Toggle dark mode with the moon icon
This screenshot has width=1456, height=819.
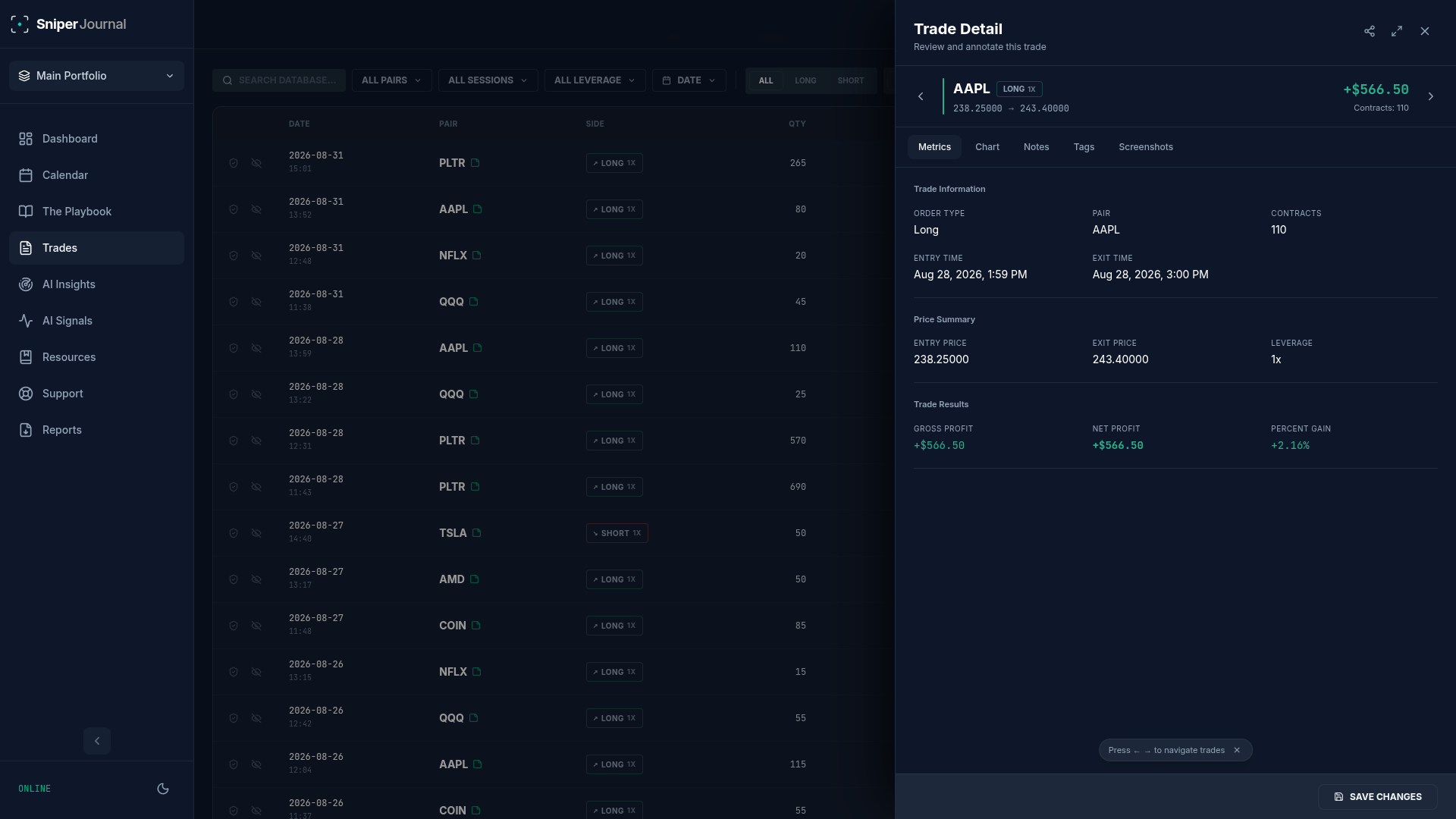coord(163,789)
